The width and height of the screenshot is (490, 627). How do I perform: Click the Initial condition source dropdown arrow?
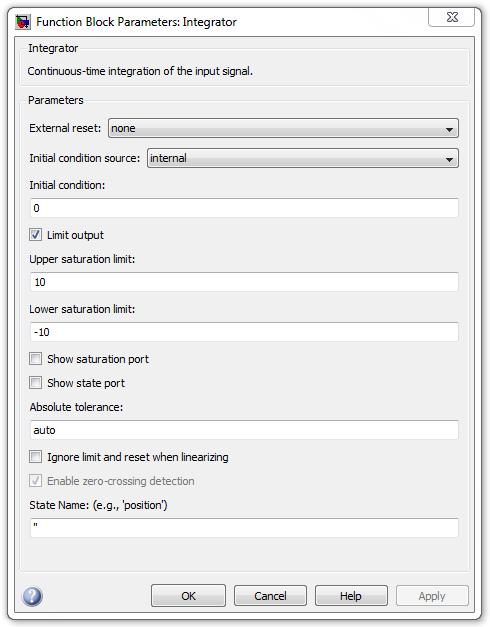point(449,159)
